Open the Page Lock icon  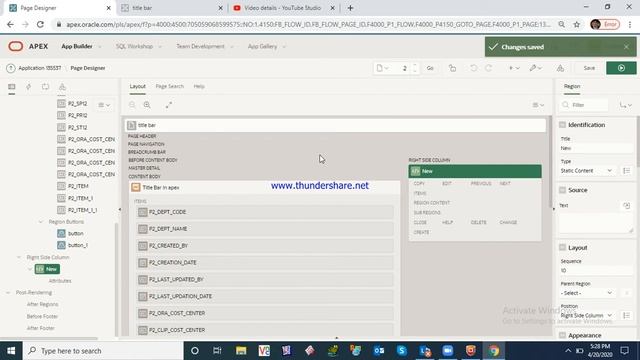click(452, 68)
